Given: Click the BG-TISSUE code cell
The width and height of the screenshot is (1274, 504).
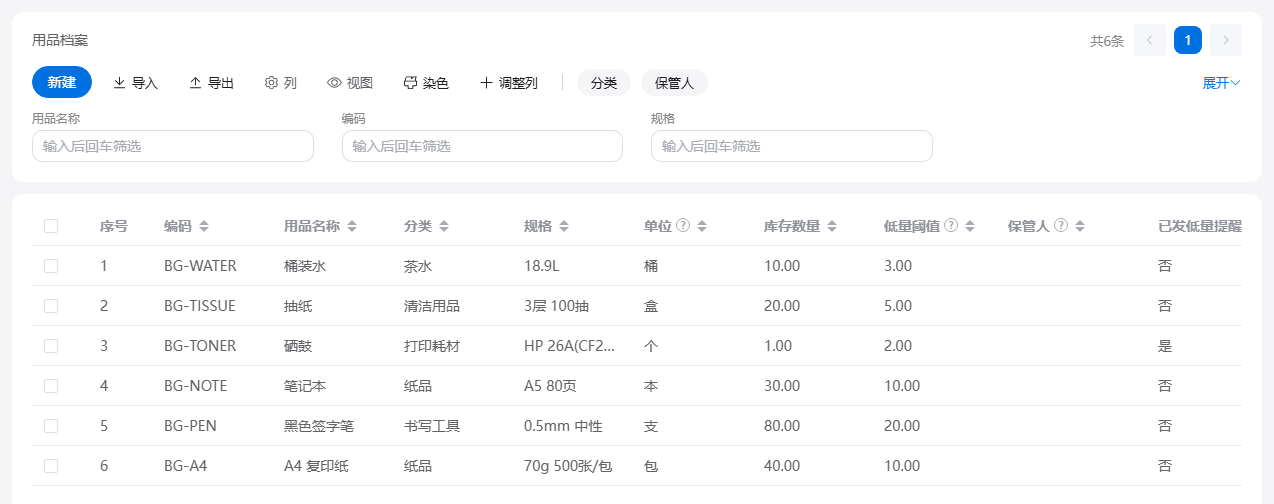Looking at the screenshot, I should tap(200, 306).
